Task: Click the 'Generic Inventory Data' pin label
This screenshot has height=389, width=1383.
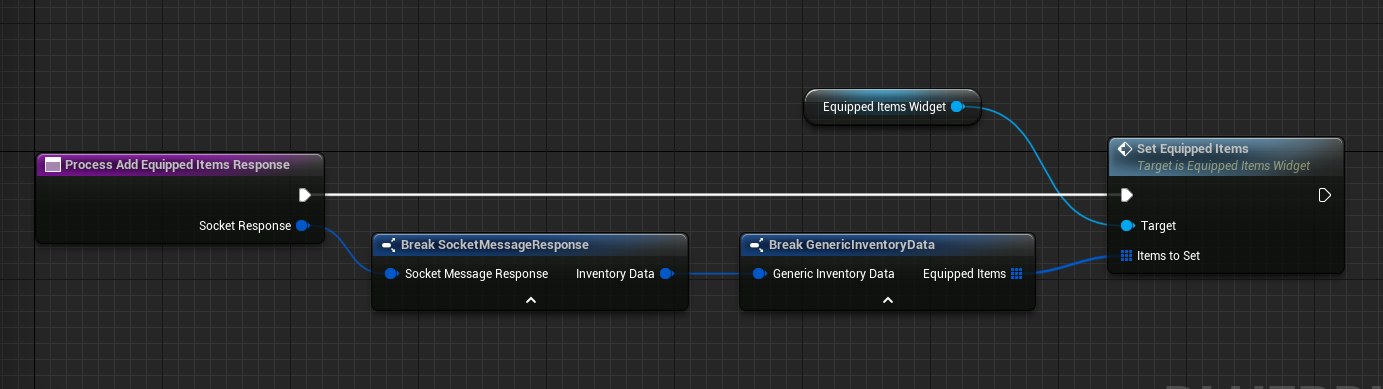Action: pyautogui.click(x=834, y=273)
